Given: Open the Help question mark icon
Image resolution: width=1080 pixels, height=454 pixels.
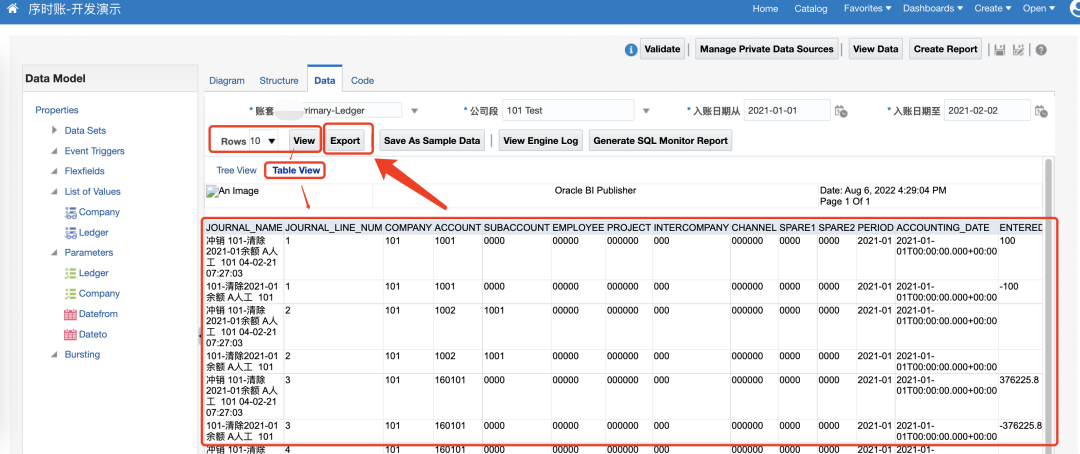Looking at the screenshot, I should 1041,50.
